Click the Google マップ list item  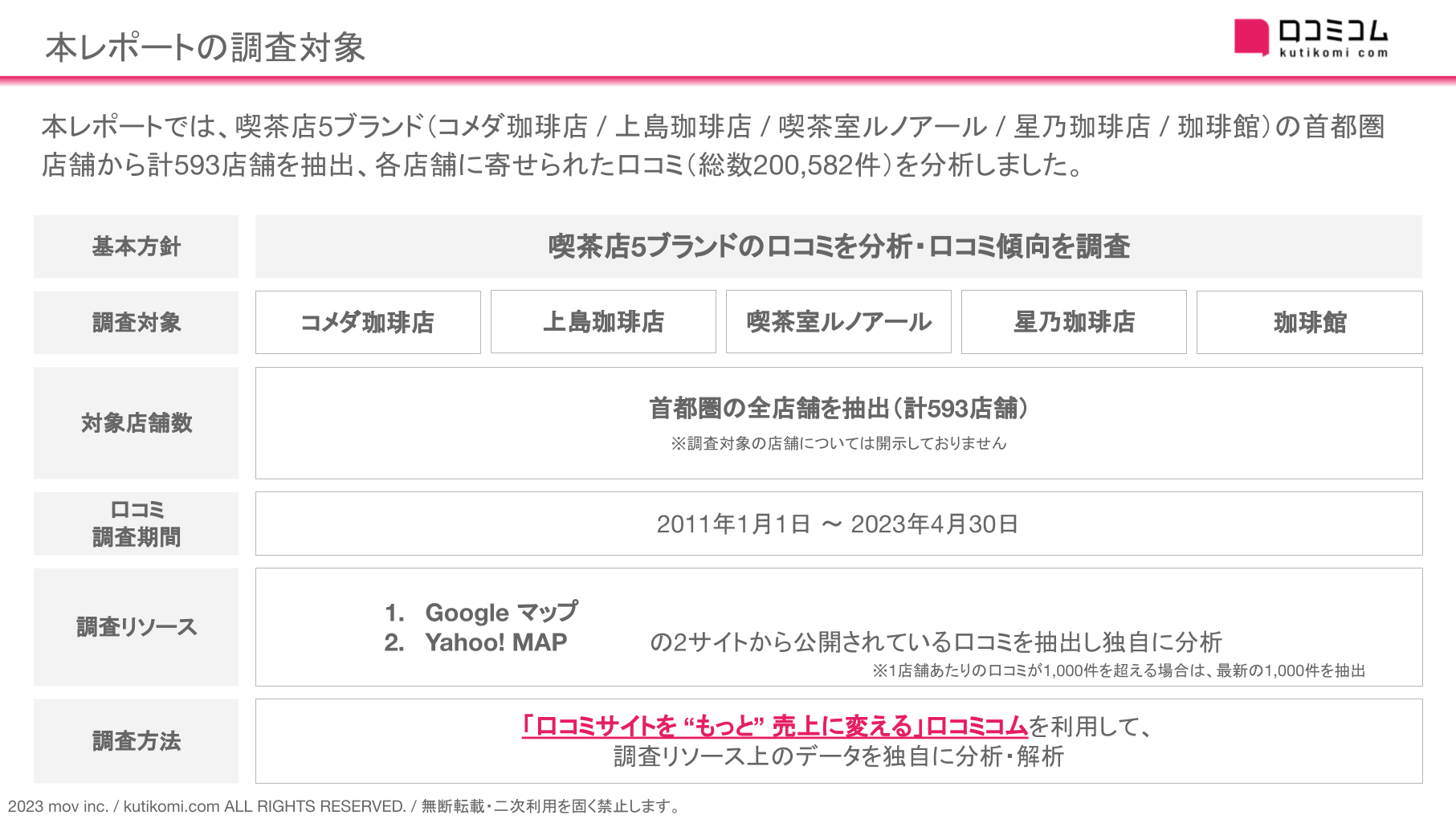click(481, 612)
